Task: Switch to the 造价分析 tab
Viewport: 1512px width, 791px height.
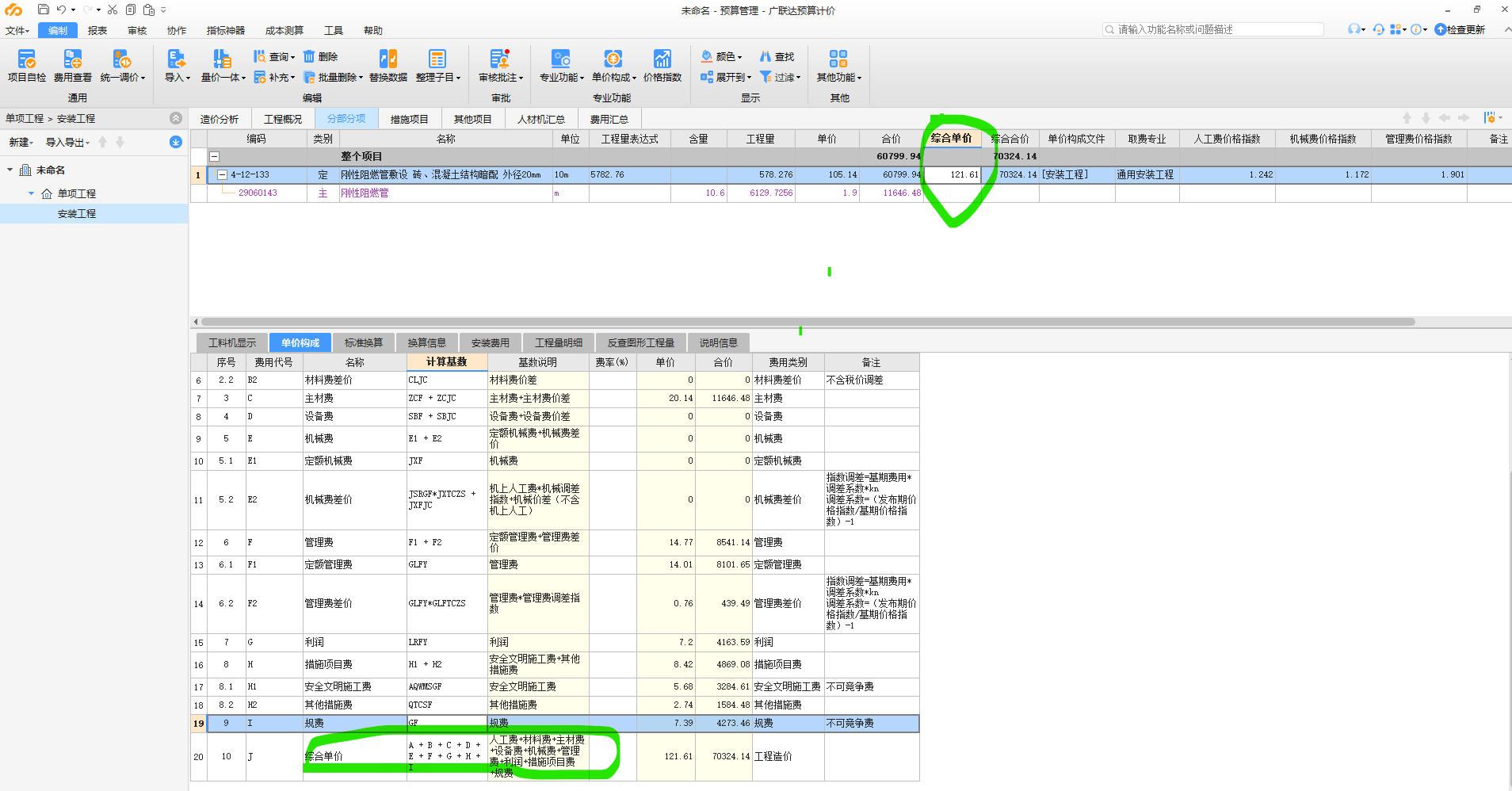Action: 220,119
